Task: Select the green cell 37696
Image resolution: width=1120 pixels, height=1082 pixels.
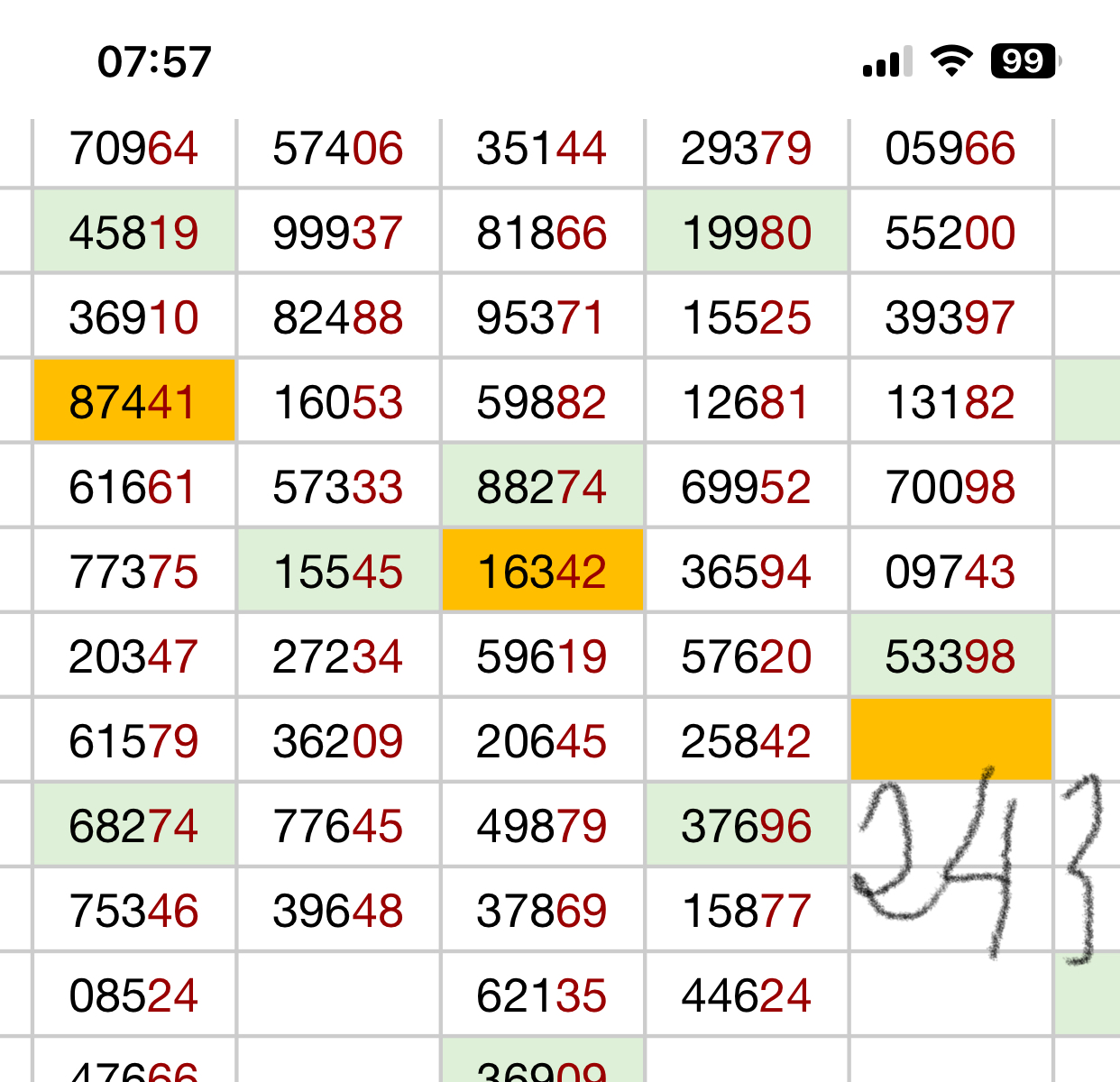Action: pyautogui.click(x=747, y=826)
